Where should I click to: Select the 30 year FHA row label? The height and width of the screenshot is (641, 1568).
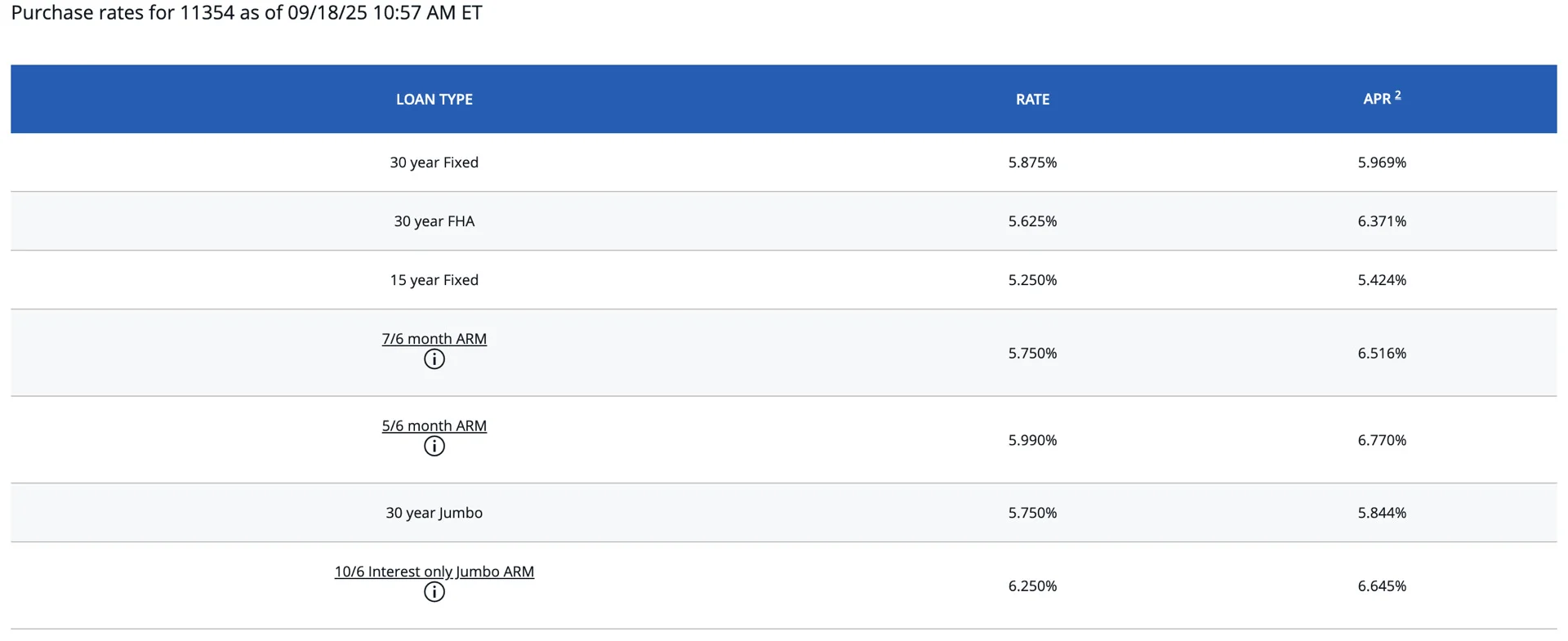click(434, 221)
